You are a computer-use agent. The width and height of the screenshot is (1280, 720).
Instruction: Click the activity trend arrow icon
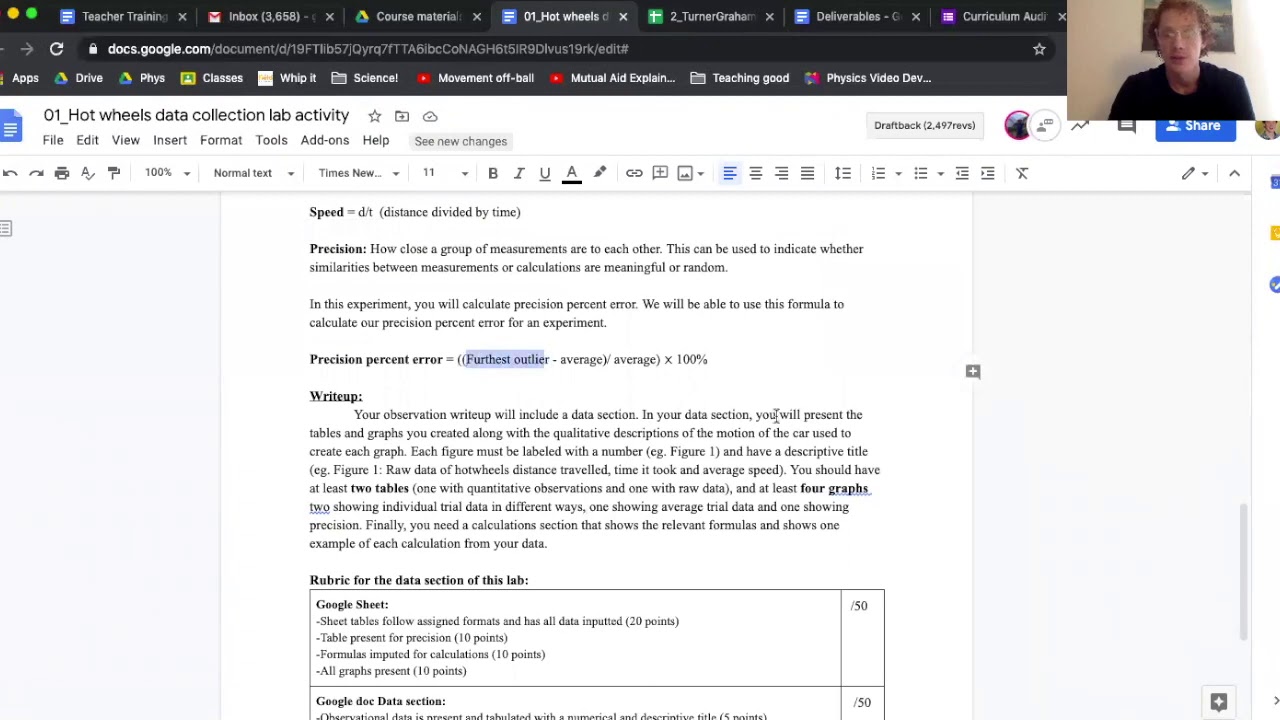pyautogui.click(x=1080, y=126)
